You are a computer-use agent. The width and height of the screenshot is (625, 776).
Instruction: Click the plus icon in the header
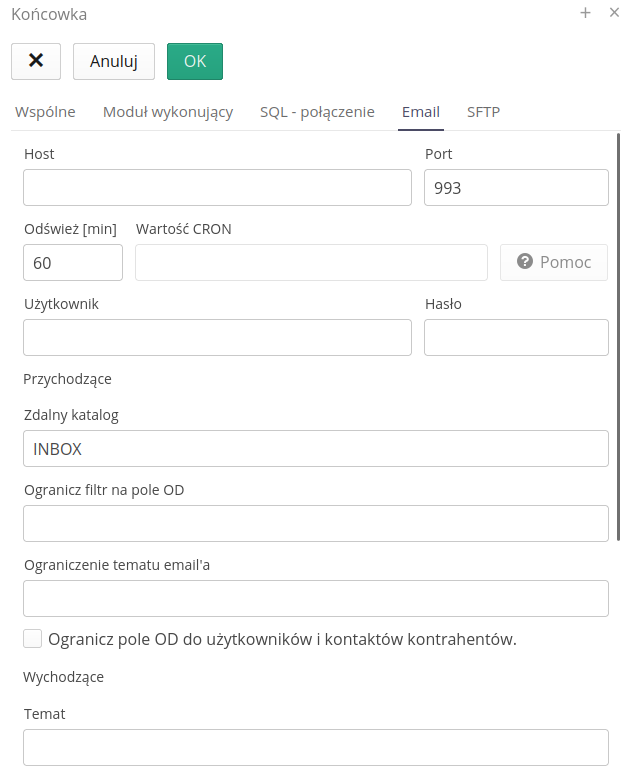[585, 13]
